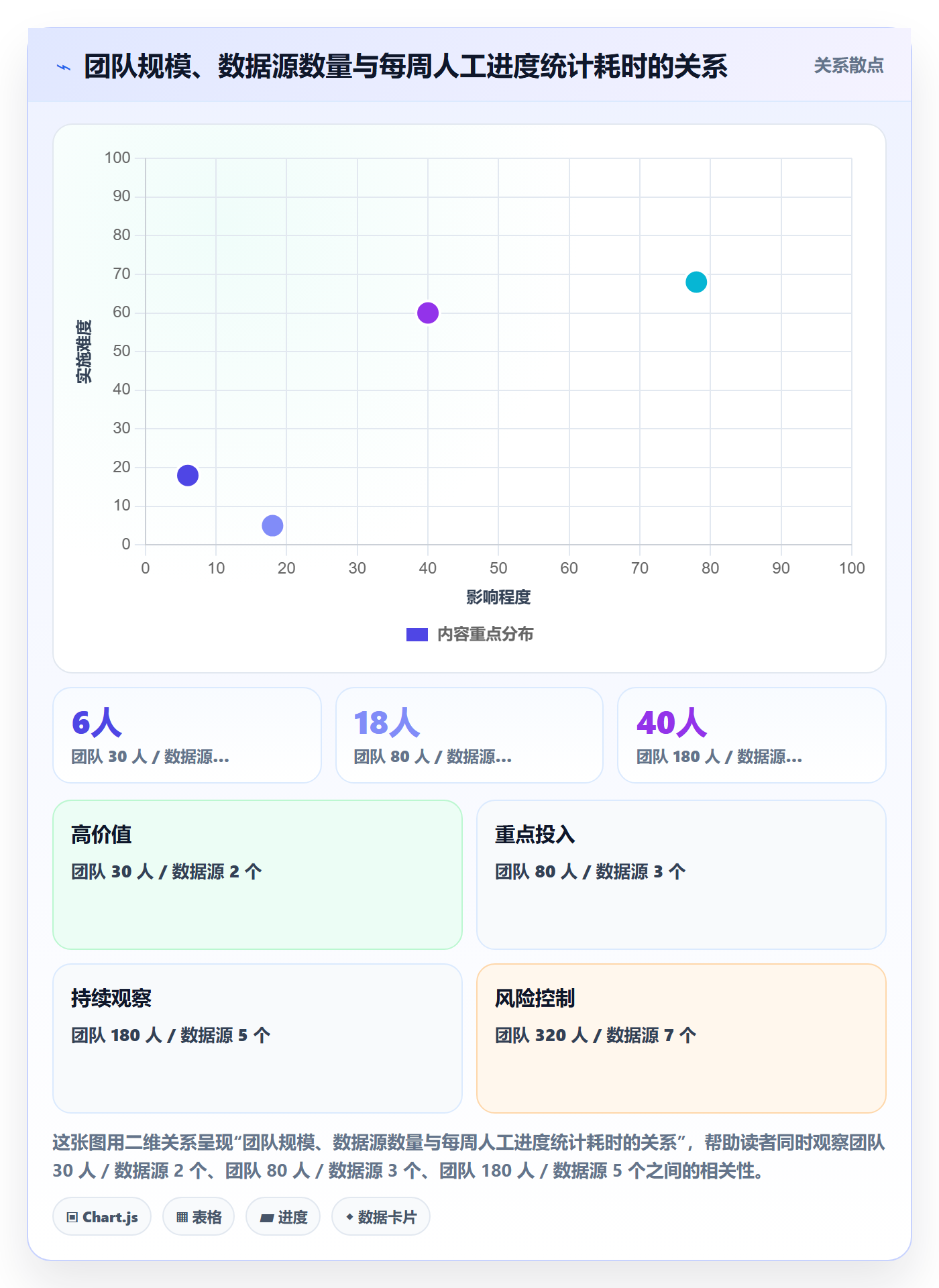Select the 高价值 quadrant card

pyautogui.click(x=258, y=875)
